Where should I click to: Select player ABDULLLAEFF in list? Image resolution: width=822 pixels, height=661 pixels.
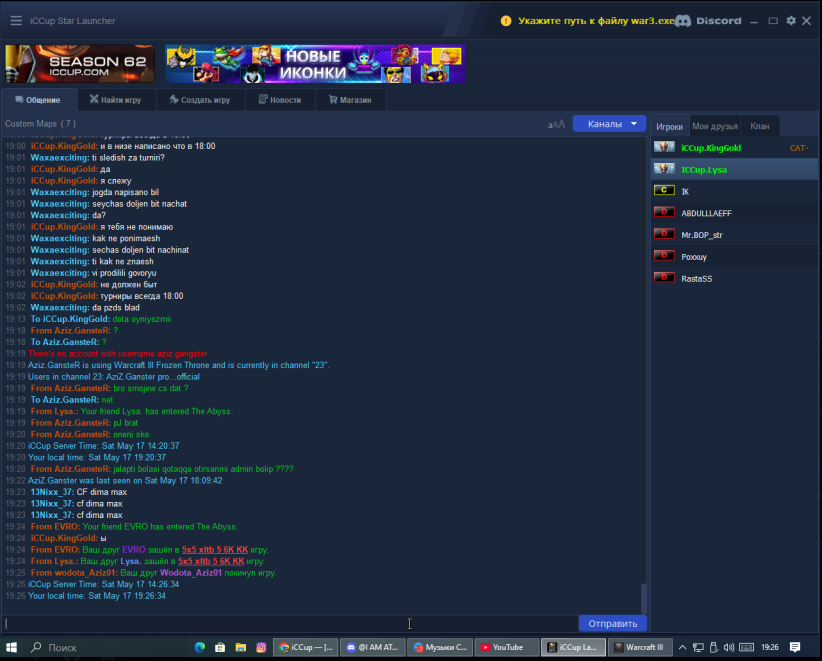click(x=734, y=213)
